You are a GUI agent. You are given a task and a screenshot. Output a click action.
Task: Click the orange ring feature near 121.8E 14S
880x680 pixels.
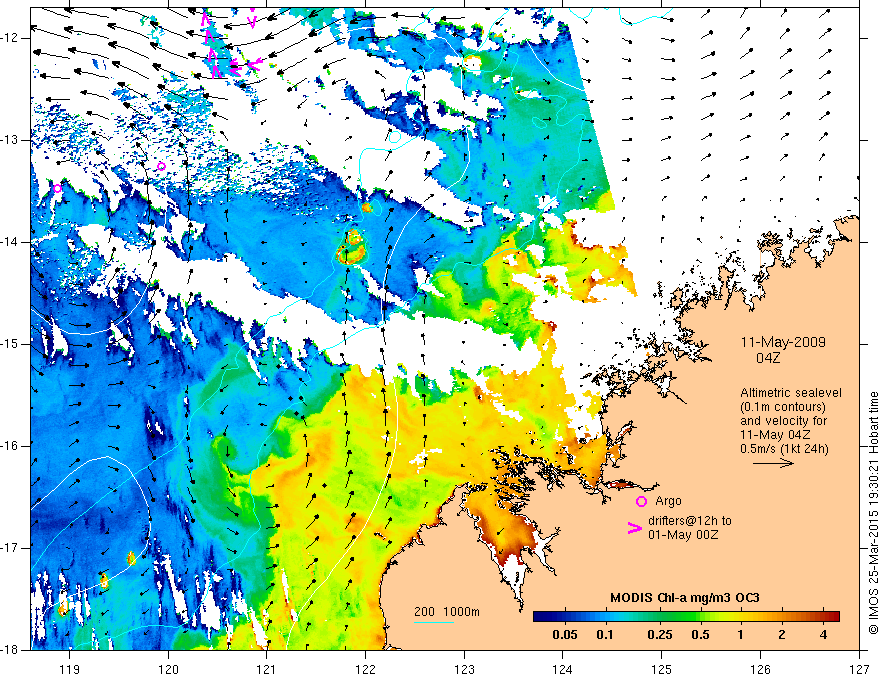pos(351,247)
